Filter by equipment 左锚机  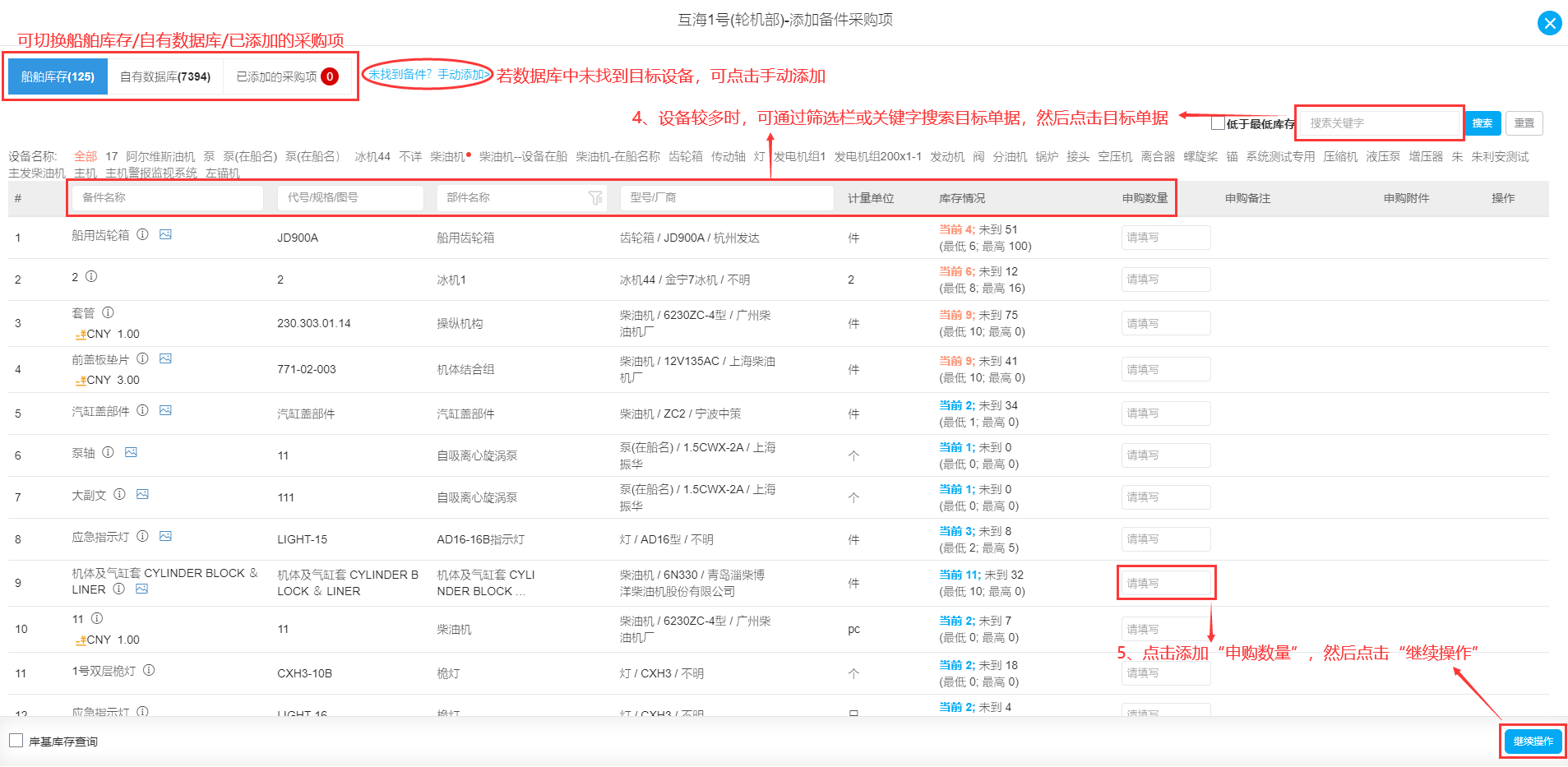pyautogui.click(x=223, y=173)
